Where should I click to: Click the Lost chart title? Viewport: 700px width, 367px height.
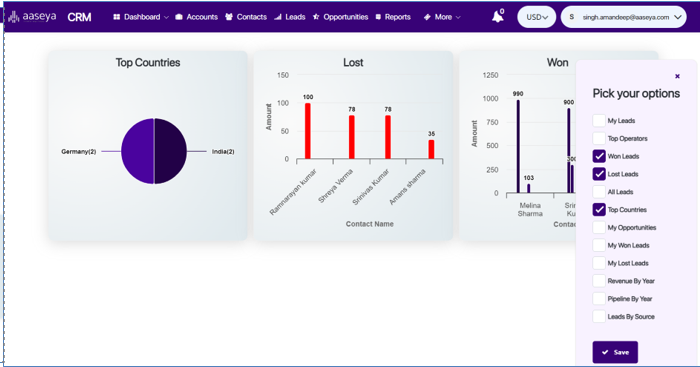pos(353,63)
